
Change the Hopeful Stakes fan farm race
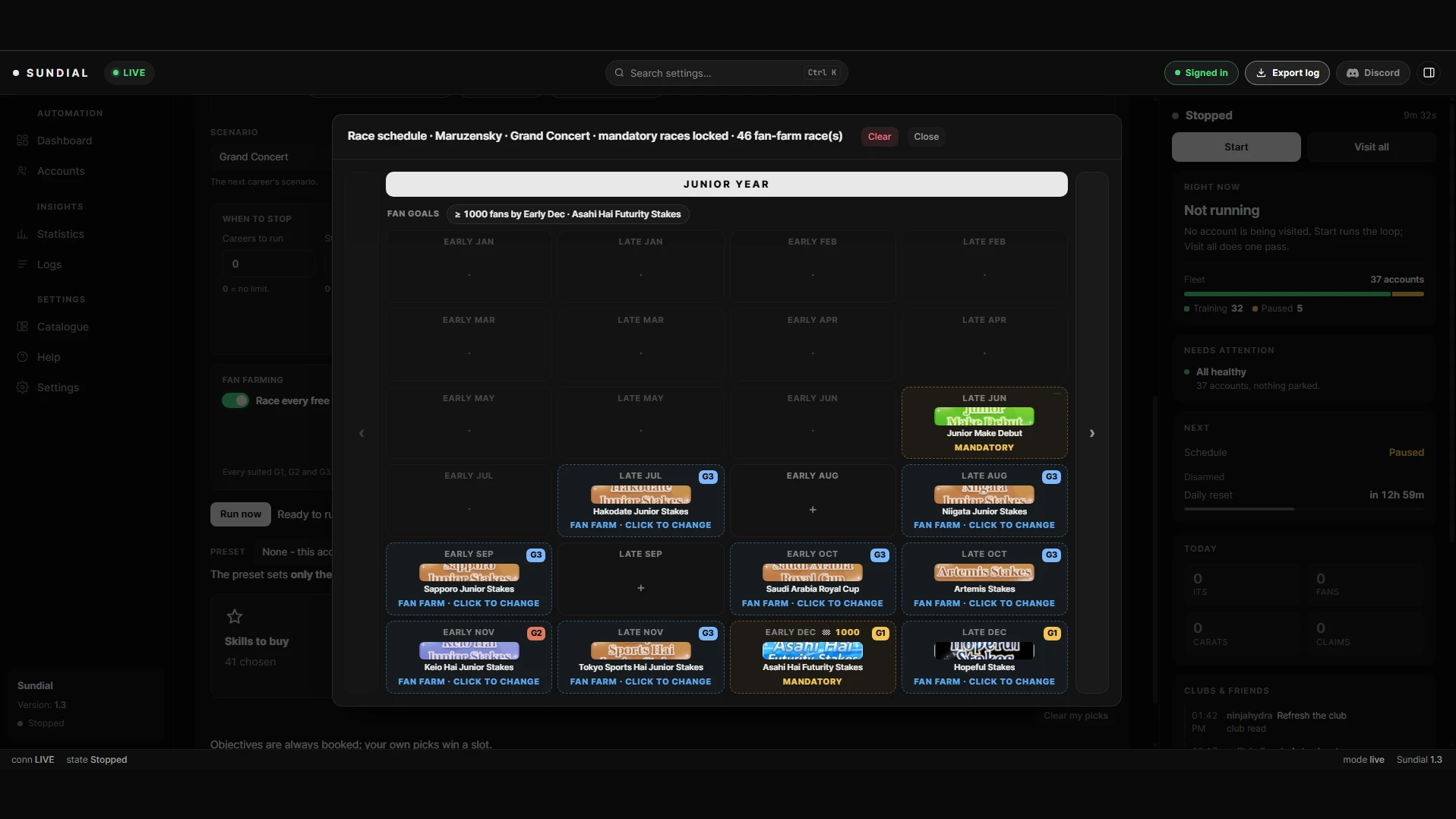[984, 657]
